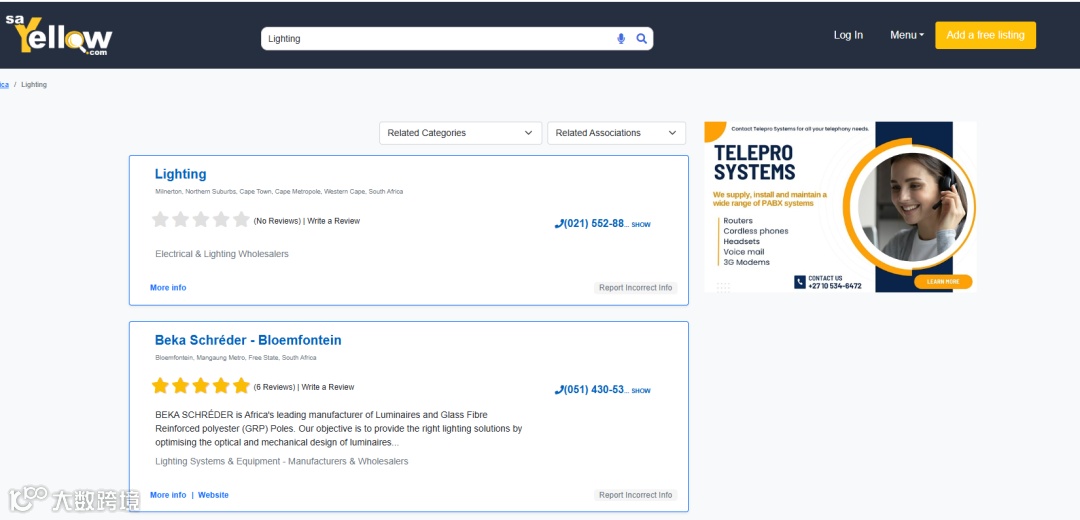
Task: Click Lighting Systems & Equipment category text
Action: [x=282, y=461]
